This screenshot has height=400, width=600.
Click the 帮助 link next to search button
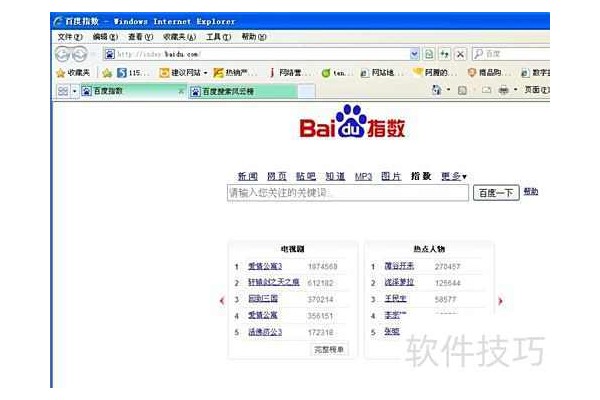coord(531,192)
